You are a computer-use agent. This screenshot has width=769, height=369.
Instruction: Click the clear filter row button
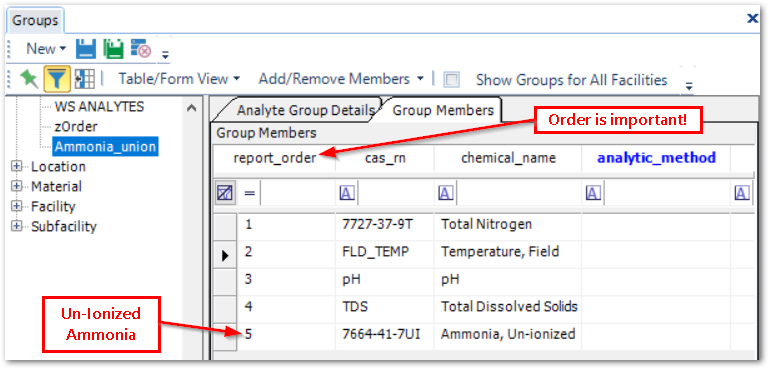pyautogui.click(x=225, y=193)
